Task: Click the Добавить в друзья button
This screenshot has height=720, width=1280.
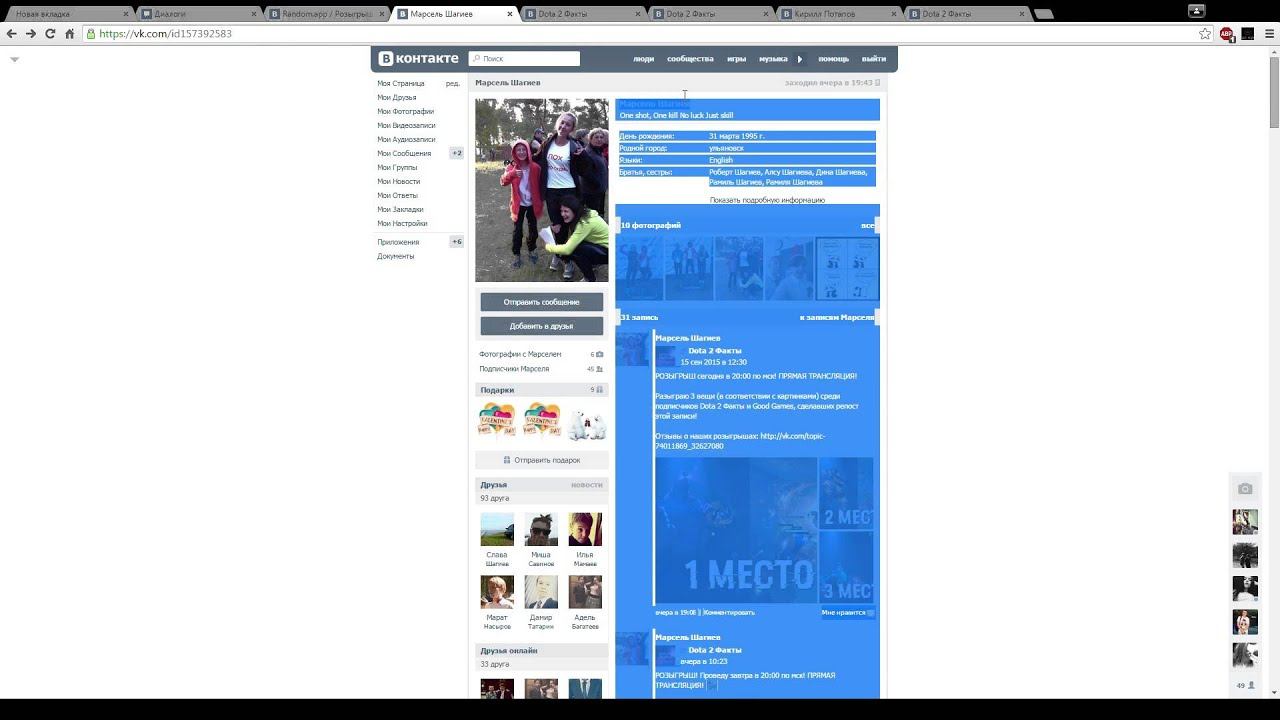Action: coord(541,326)
